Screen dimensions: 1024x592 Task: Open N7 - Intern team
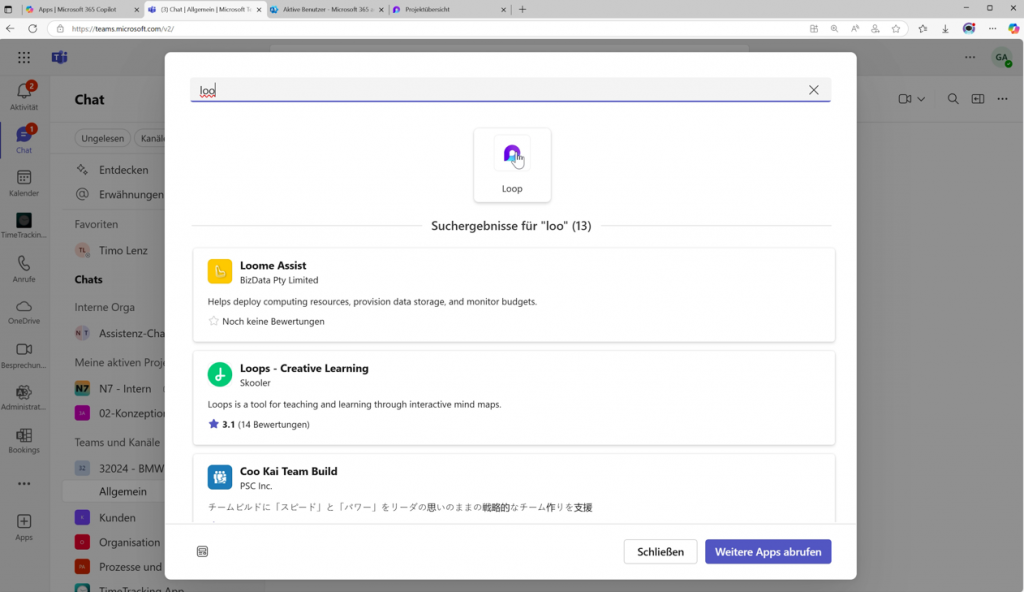coord(114,389)
